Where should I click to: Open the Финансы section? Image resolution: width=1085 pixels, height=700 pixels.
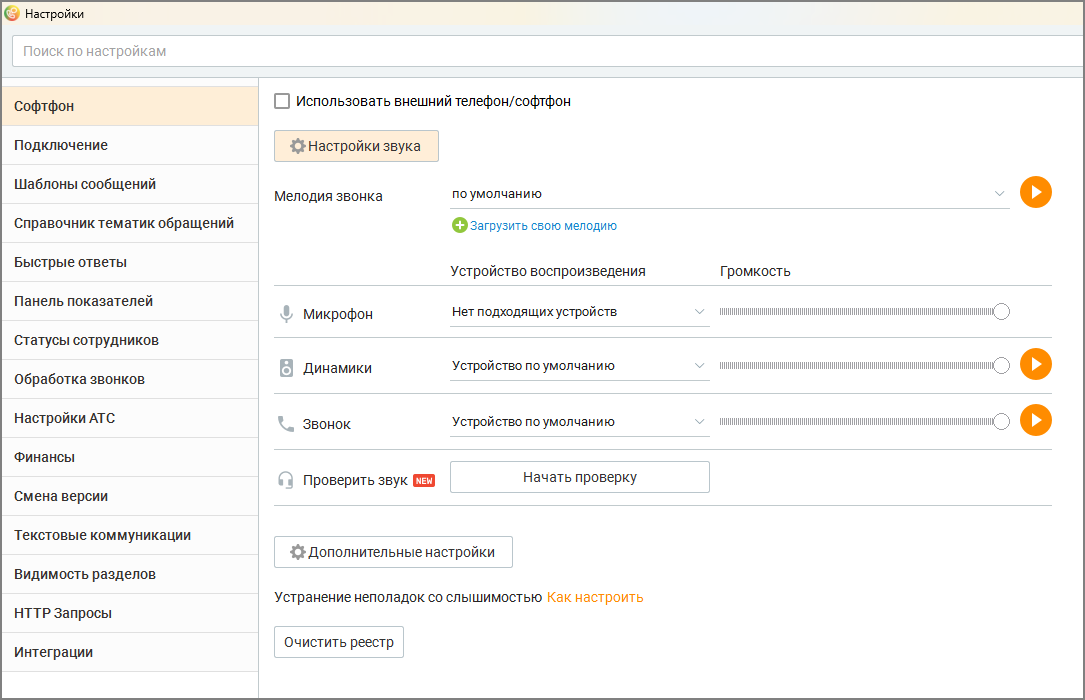[130, 457]
